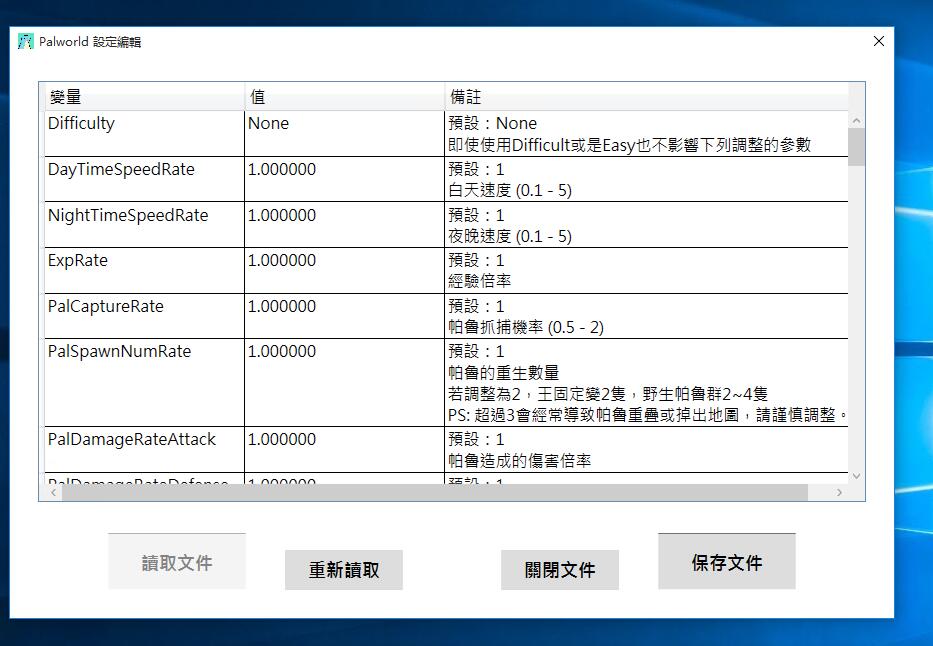Screen dimensions: 933x646
Task: Select the 變量 column header
Action: pyautogui.click(x=145, y=96)
